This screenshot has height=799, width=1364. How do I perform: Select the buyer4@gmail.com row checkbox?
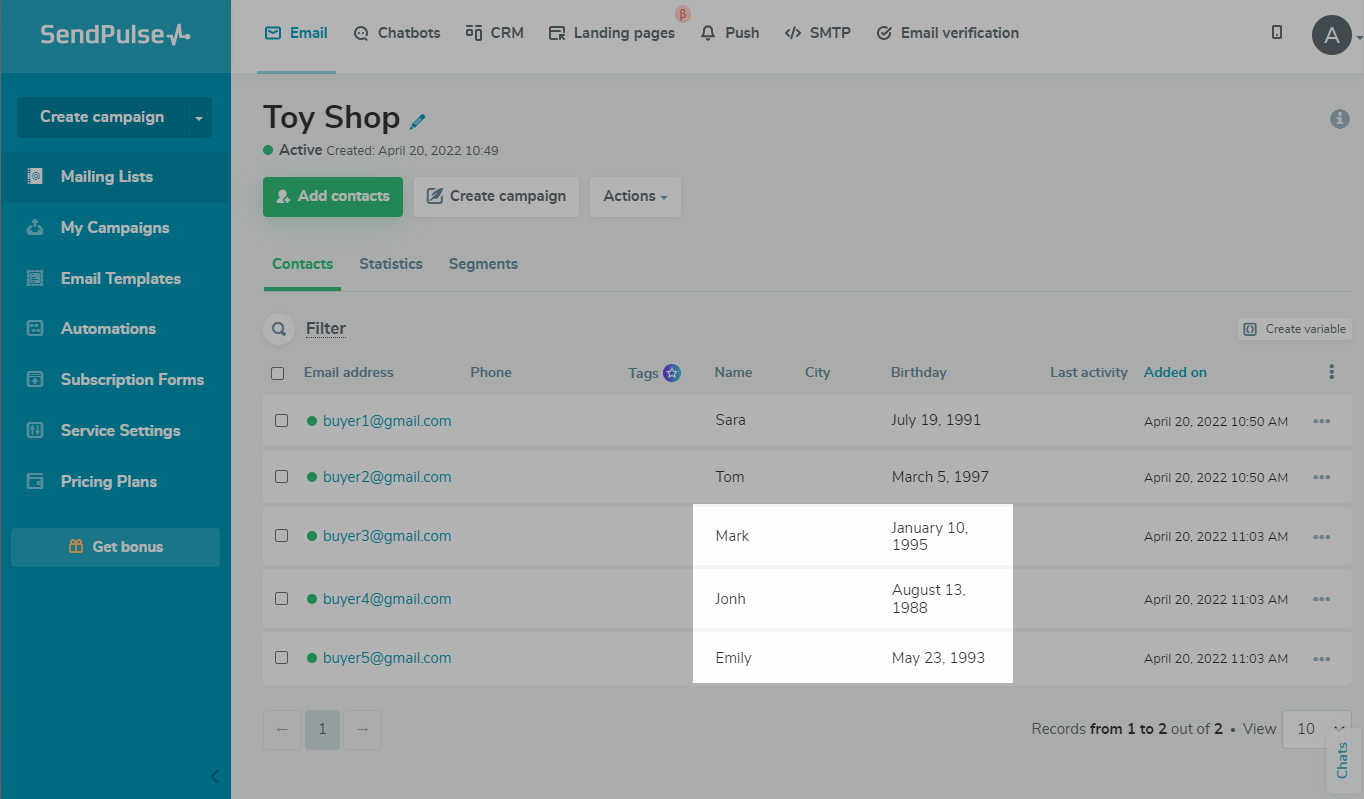(x=282, y=599)
